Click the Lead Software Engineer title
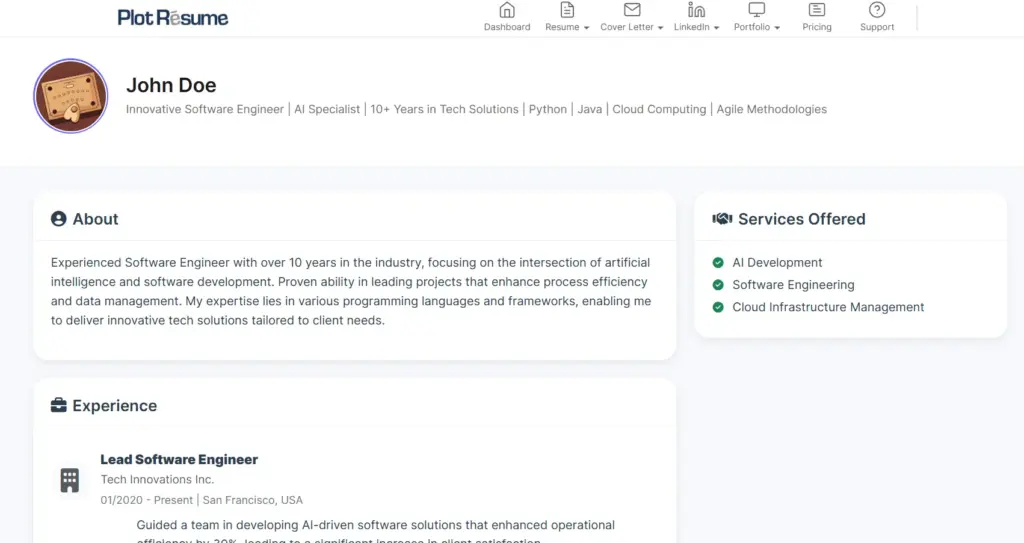The width and height of the screenshot is (1024, 543). [x=179, y=459]
